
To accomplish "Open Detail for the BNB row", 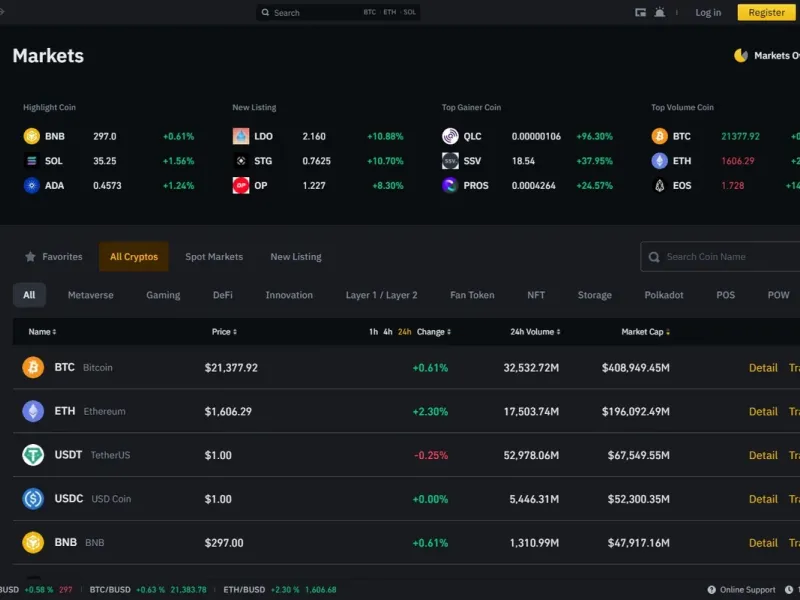I will tap(763, 543).
